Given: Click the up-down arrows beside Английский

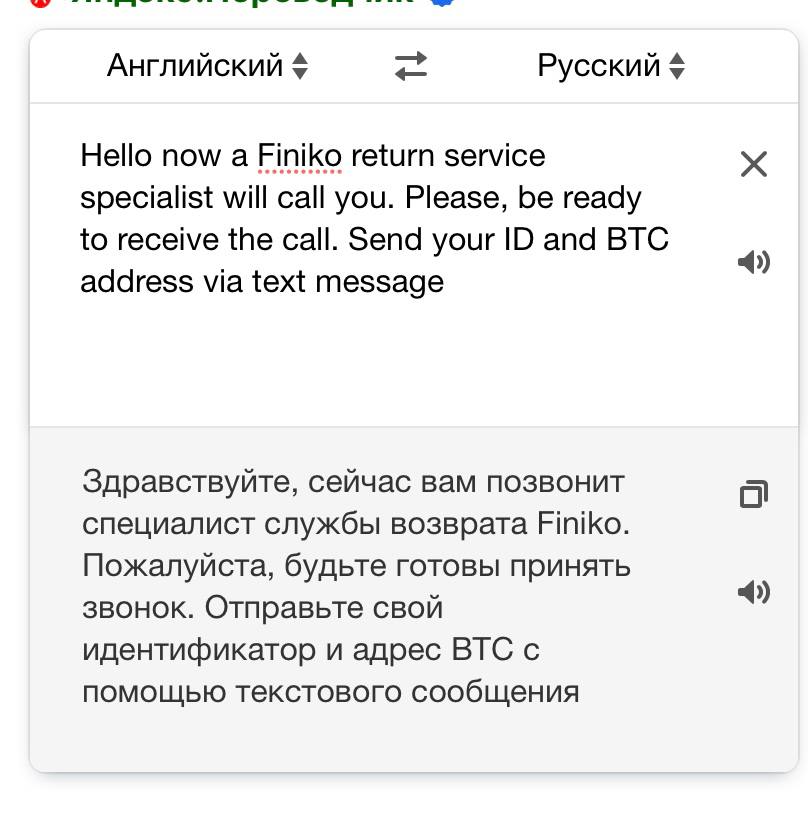Looking at the screenshot, I should tap(300, 66).
